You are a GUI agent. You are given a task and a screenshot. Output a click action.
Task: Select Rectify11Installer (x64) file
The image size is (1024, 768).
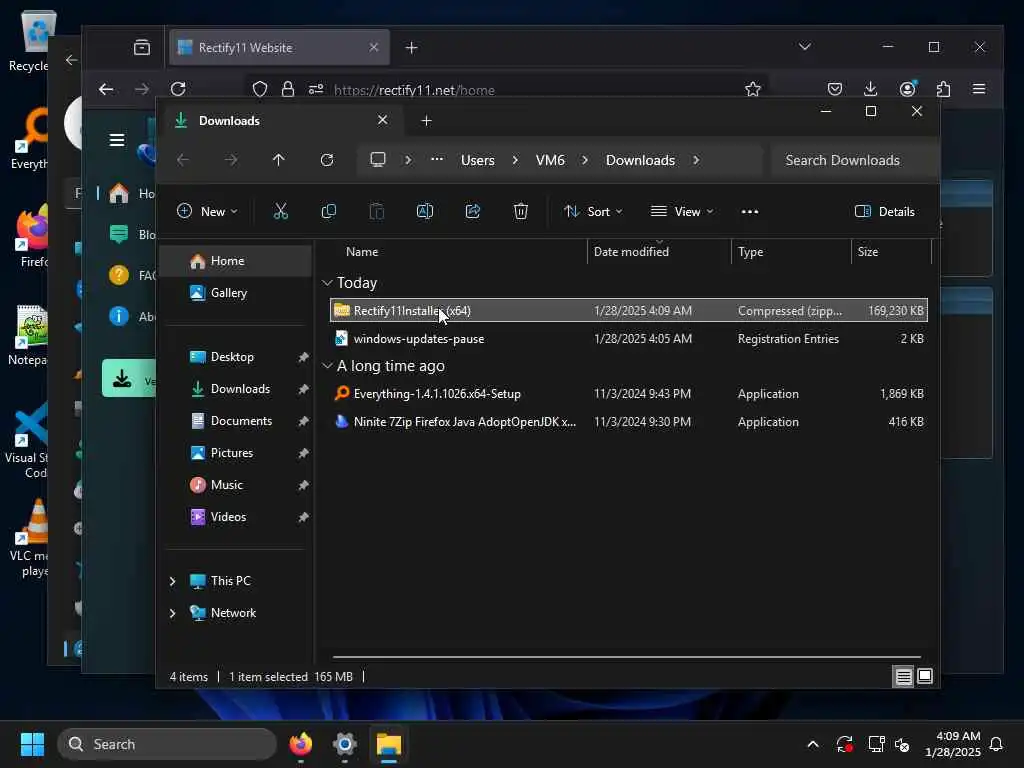[x=629, y=311]
